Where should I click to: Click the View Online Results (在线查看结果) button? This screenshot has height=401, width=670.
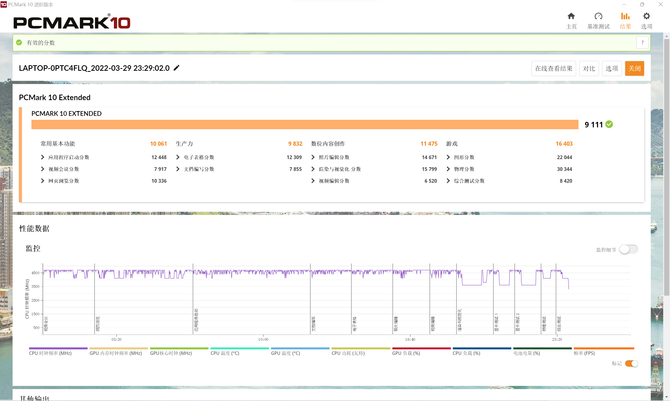[554, 68]
